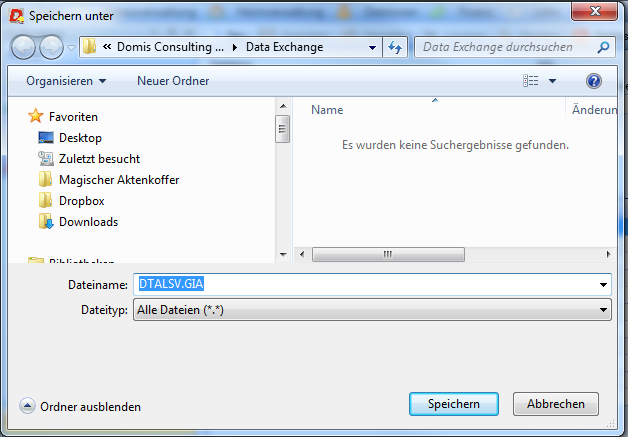
Task: Expand the Dateiname dropdown arrow
Action: 603,285
